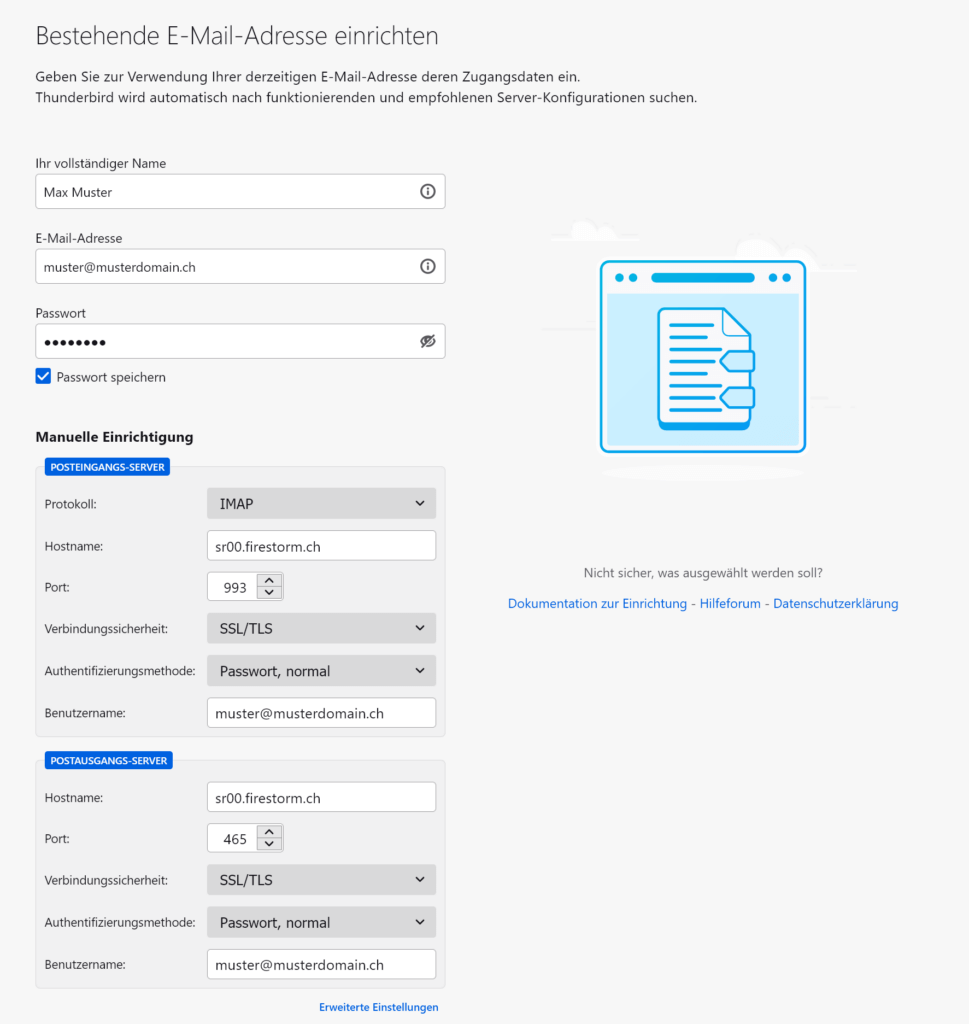This screenshot has width=969, height=1024.
Task: Click the document illustration image
Action: coord(703,357)
